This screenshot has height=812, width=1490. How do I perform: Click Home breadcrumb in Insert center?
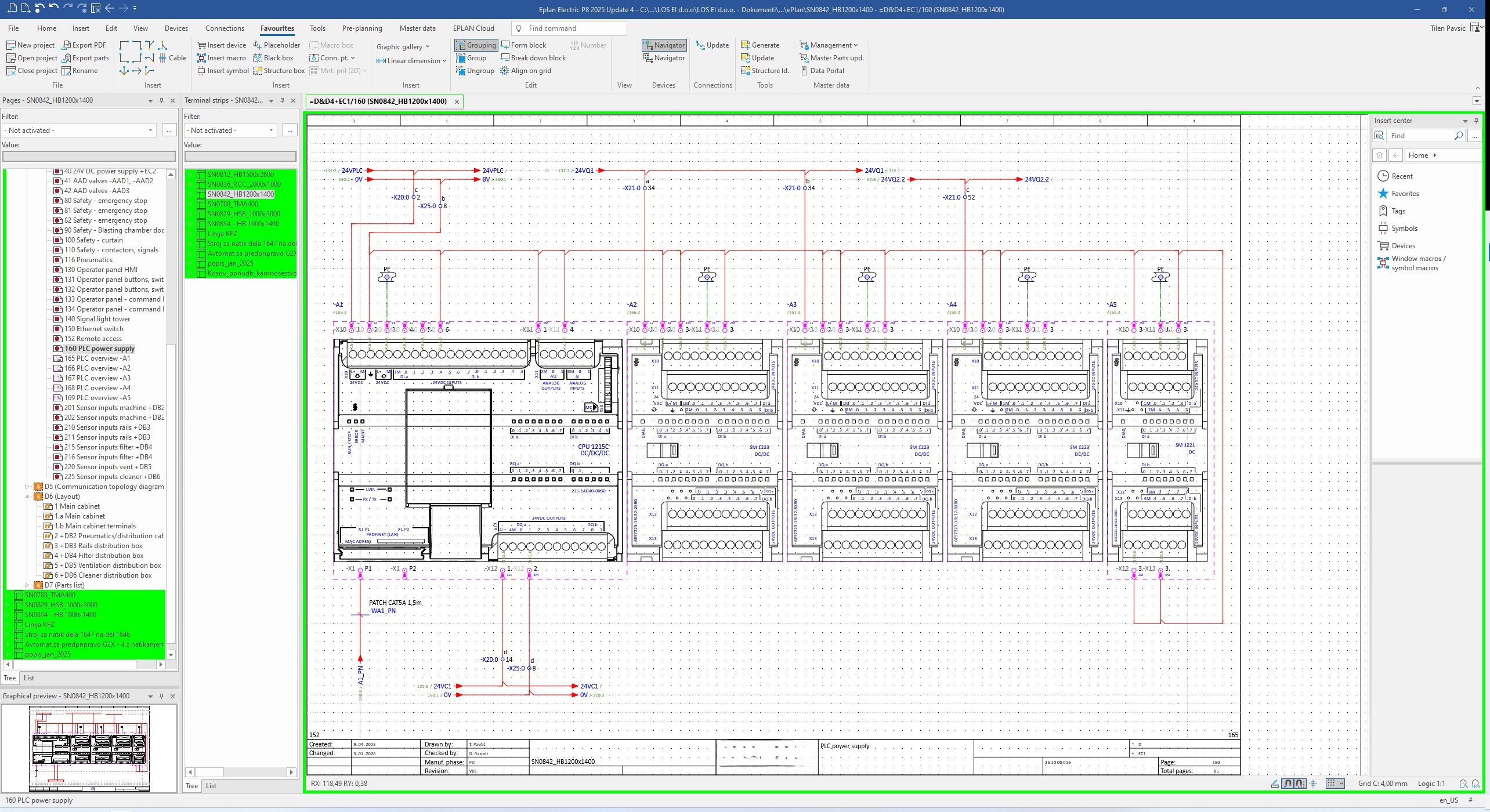(x=1417, y=155)
